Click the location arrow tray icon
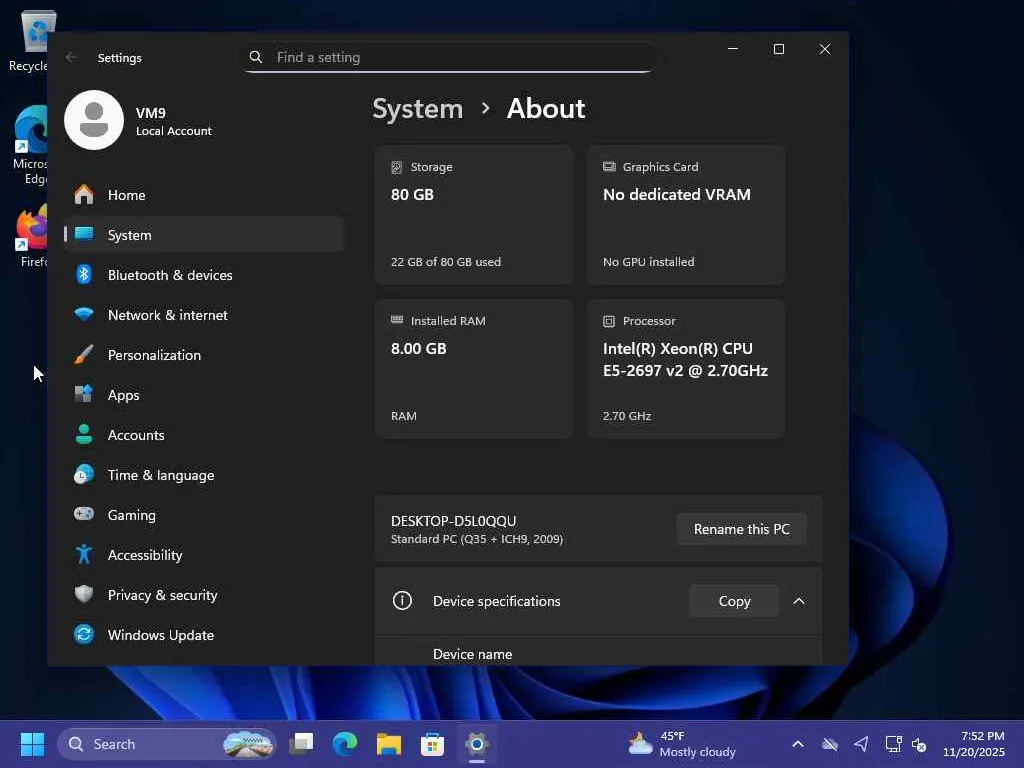This screenshot has width=1024, height=768. tap(861, 744)
